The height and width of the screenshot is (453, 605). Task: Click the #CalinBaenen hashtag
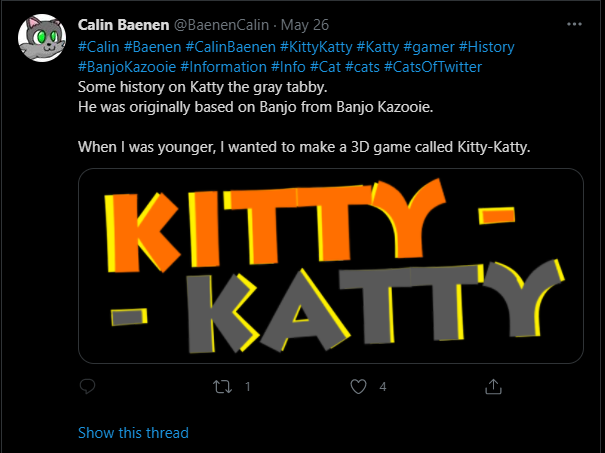tap(231, 47)
